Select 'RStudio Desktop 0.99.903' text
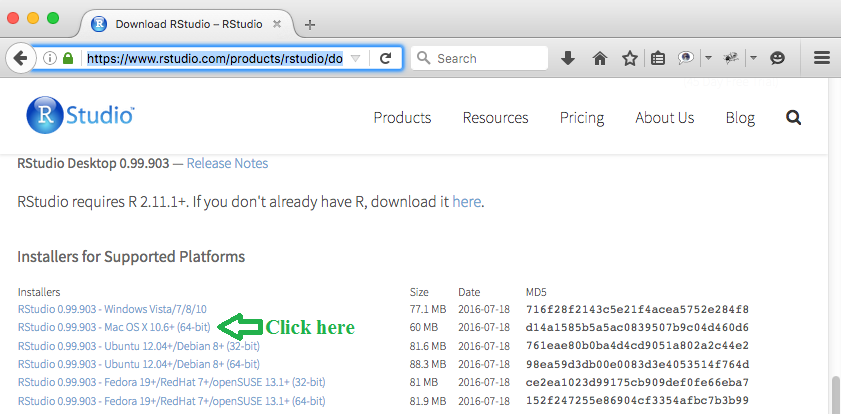Viewport: 841px width, 414px height. [93, 163]
